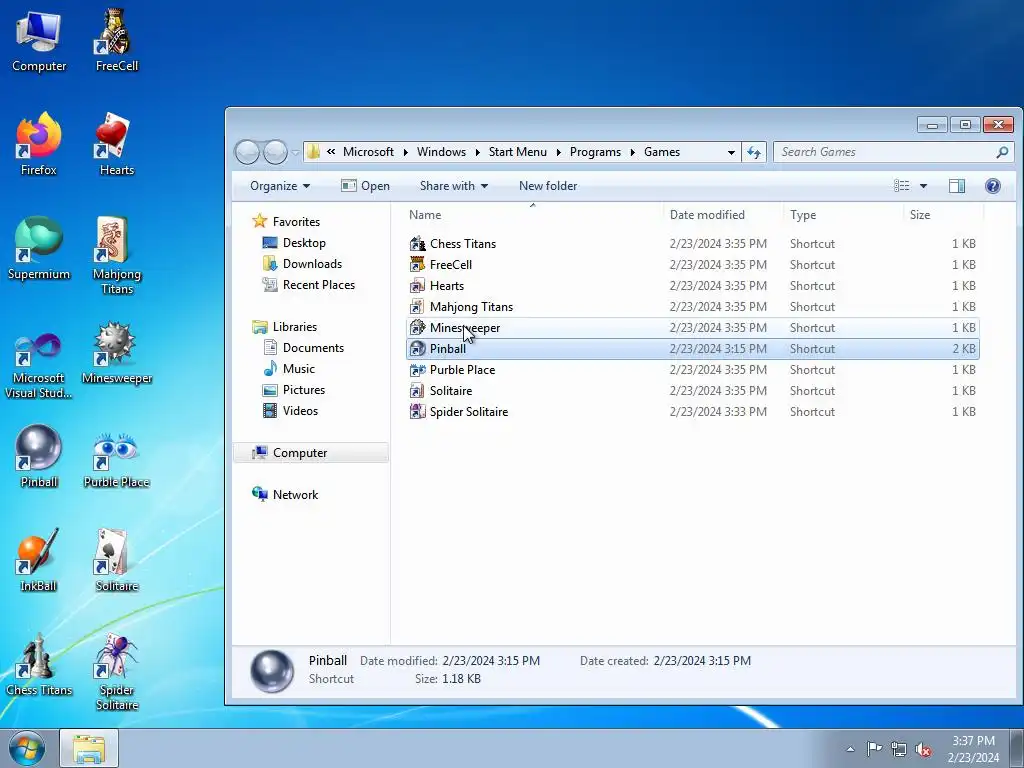The height and width of the screenshot is (768, 1024).
Task: Sort by the Type column
Action: [843, 215]
